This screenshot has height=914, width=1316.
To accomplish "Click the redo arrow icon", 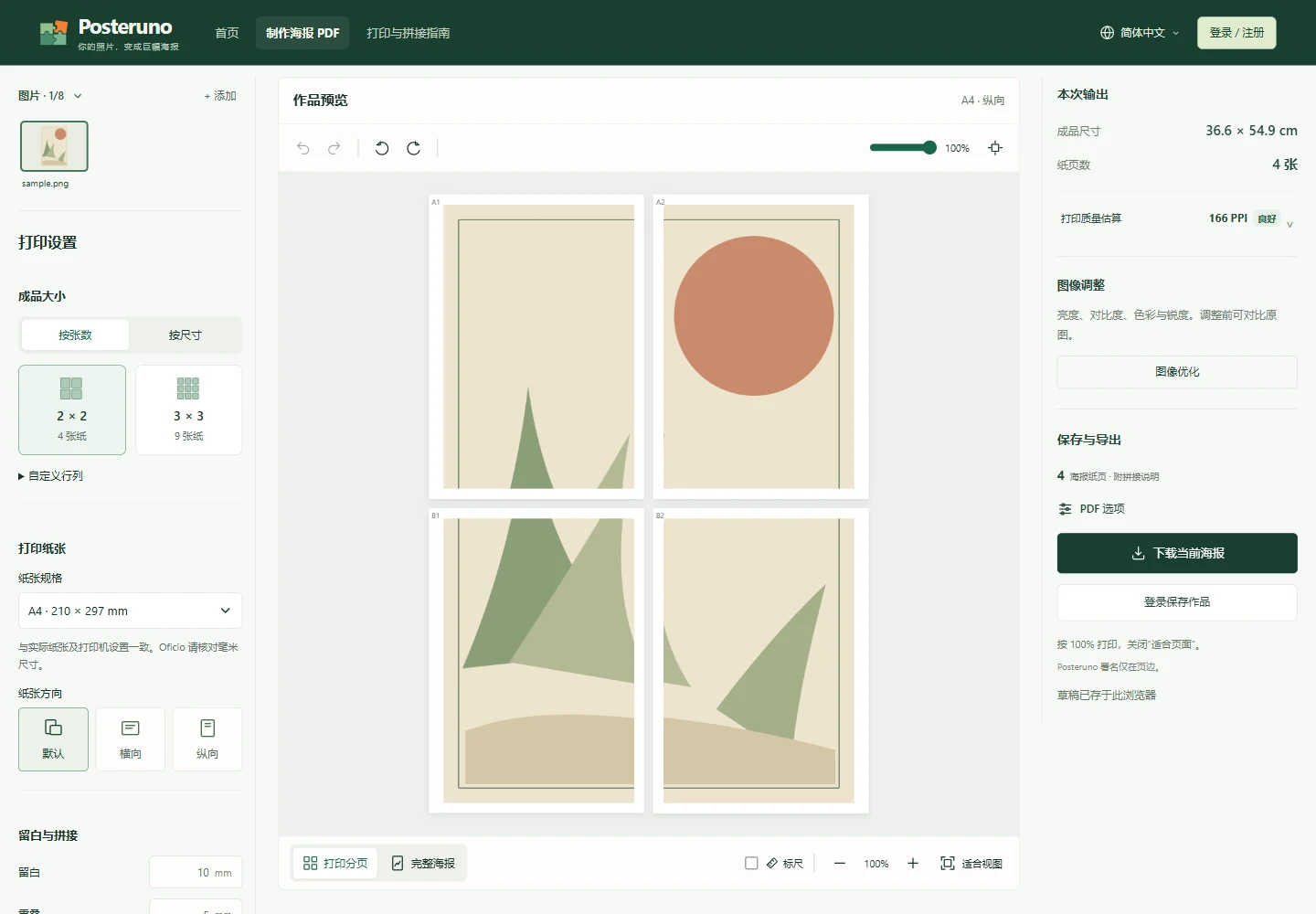I will point(334,148).
